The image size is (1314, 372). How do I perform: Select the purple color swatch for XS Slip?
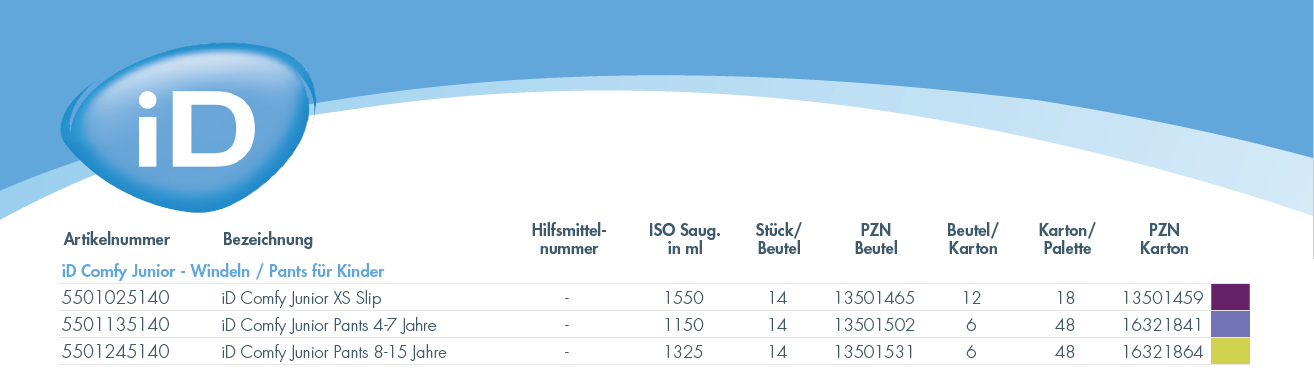[1230, 297]
